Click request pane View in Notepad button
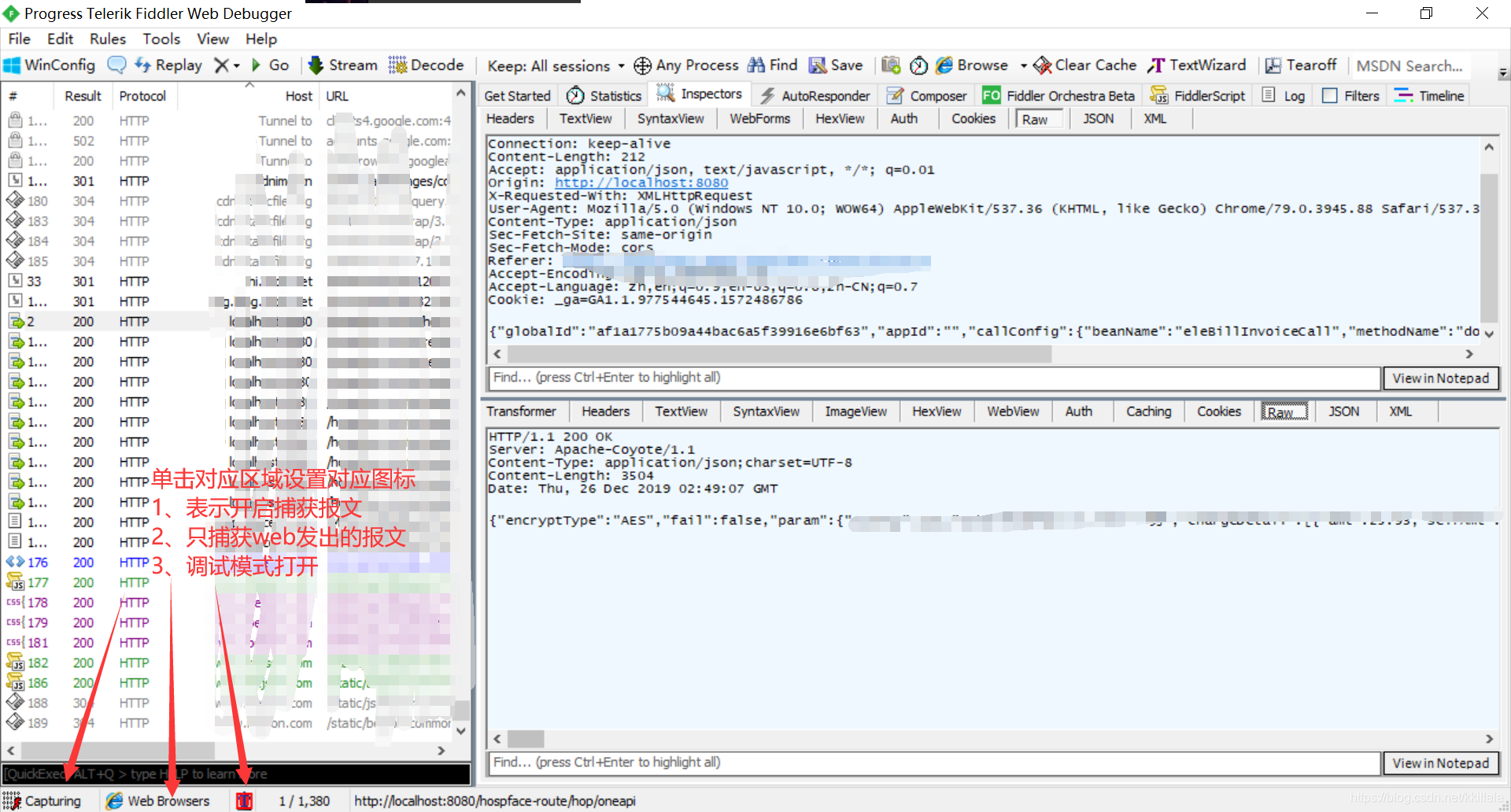The width and height of the screenshot is (1511, 812). 1440,378
